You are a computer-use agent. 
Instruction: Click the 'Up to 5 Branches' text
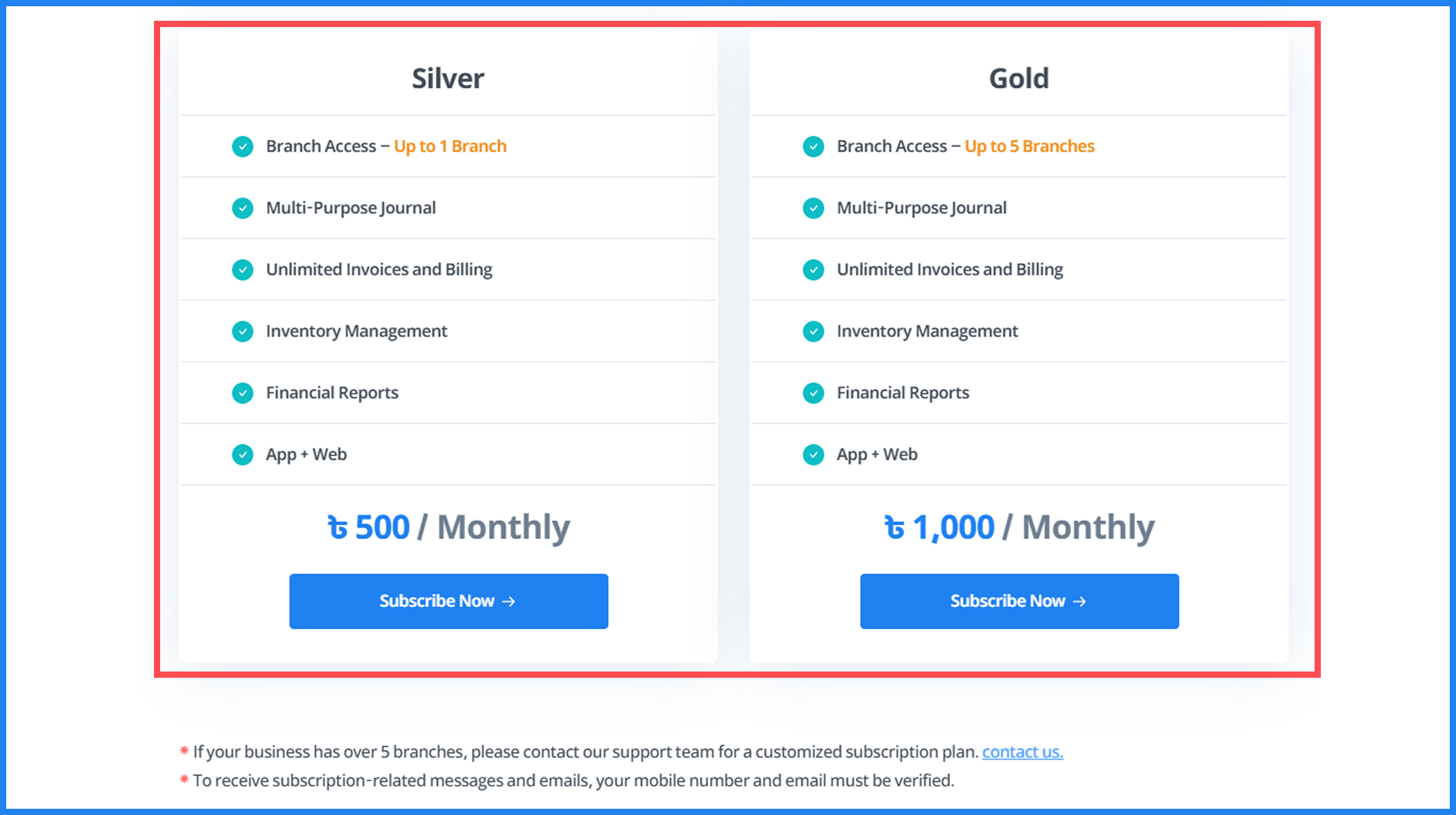tap(1030, 146)
